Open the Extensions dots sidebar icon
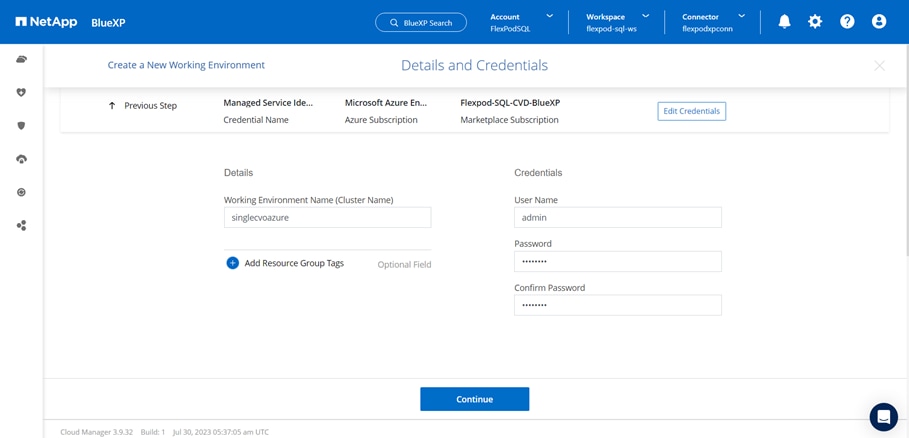Image resolution: width=909 pixels, height=438 pixels. pos(21,225)
